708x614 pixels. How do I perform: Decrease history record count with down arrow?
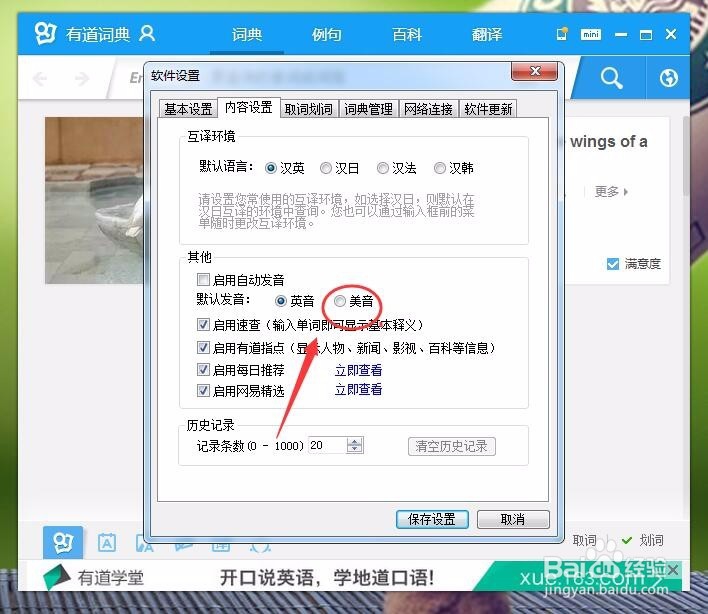coord(355,450)
